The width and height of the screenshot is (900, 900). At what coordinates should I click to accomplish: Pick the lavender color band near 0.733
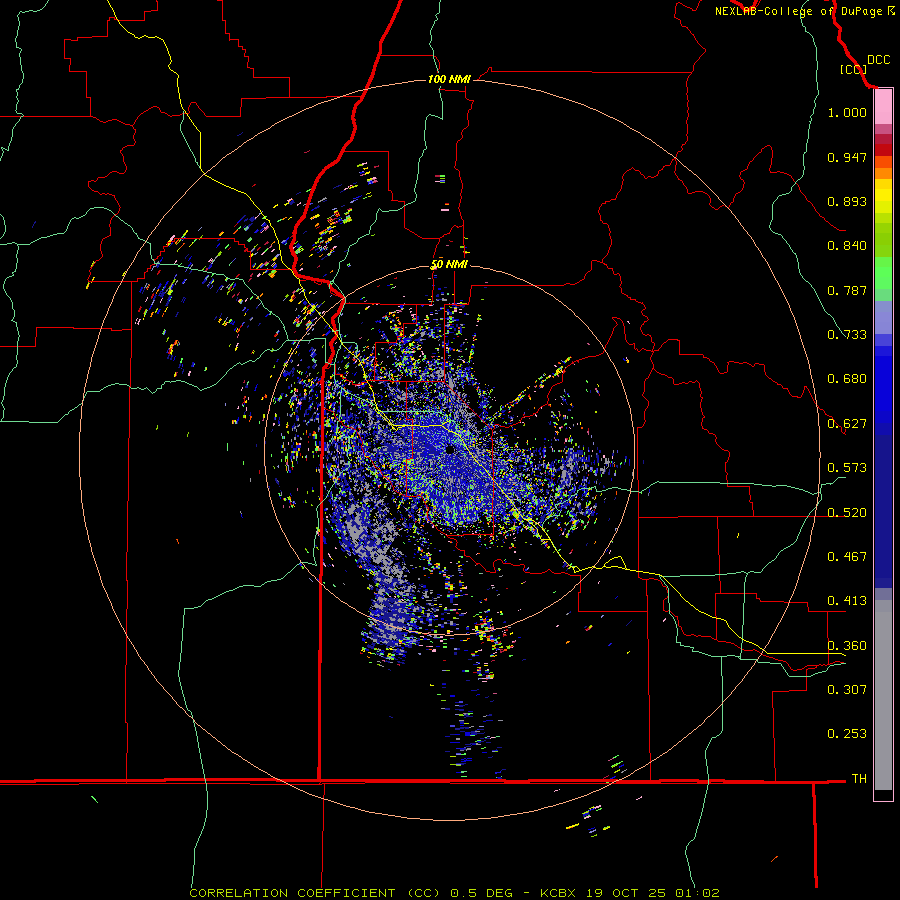coord(883,317)
